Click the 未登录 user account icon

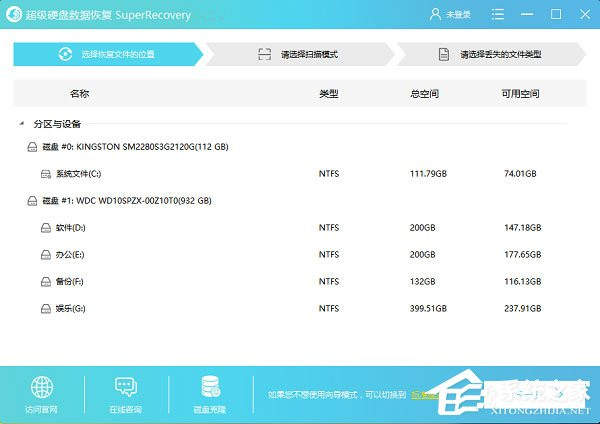434,14
